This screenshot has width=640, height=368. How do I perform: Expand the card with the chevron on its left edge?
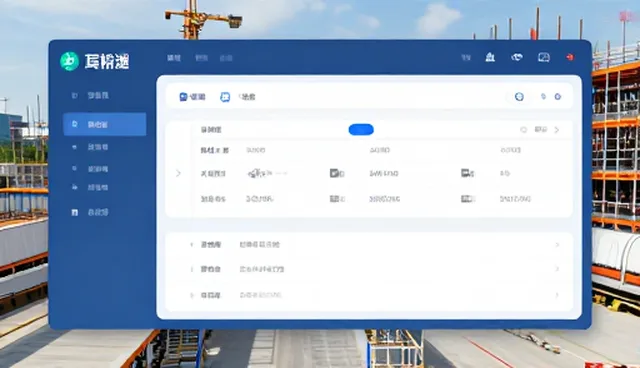pos(178,173)
